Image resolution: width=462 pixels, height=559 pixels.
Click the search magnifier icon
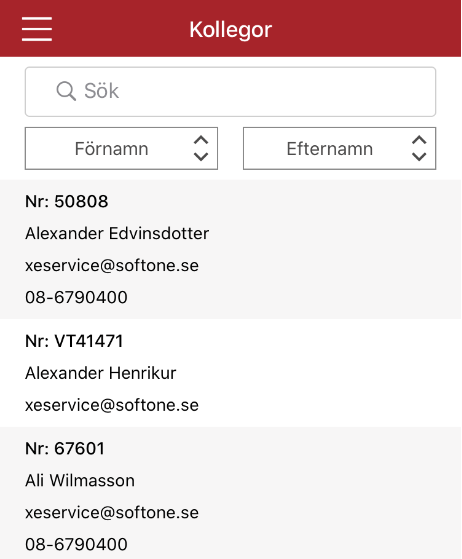[x=66, y=91]
